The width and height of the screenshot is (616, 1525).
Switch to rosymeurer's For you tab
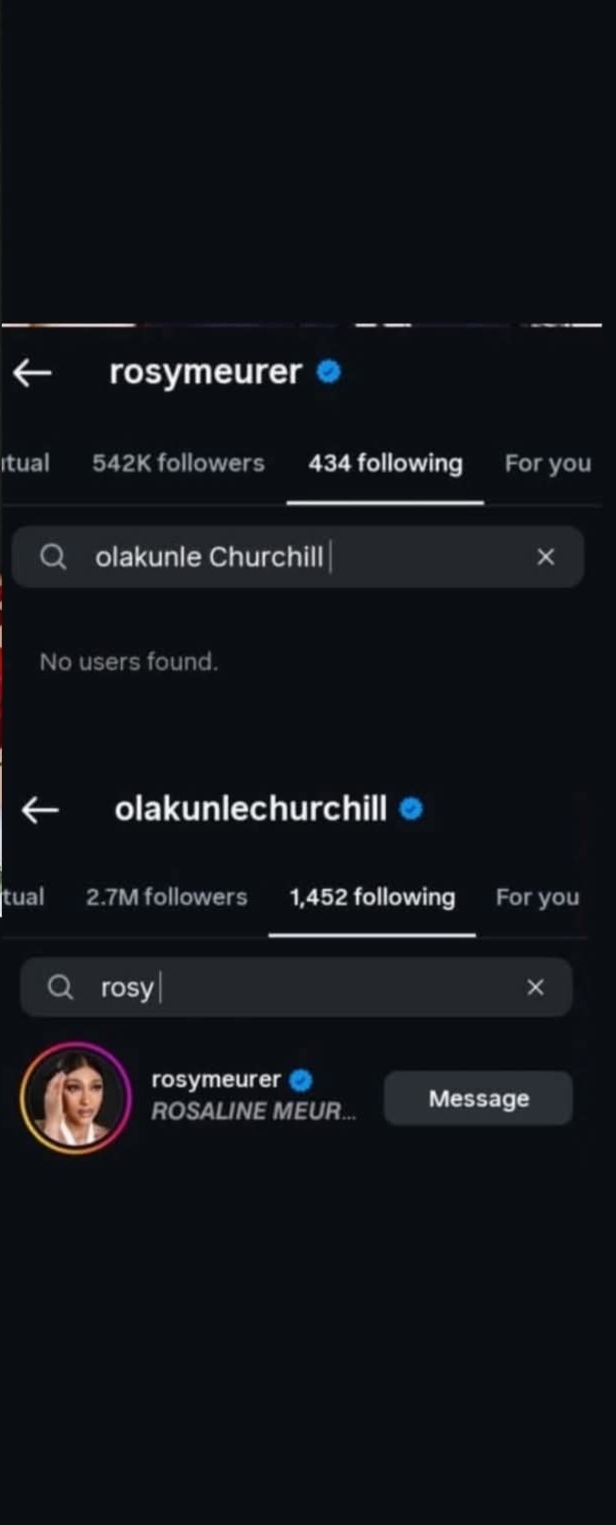tap(547, 464)
